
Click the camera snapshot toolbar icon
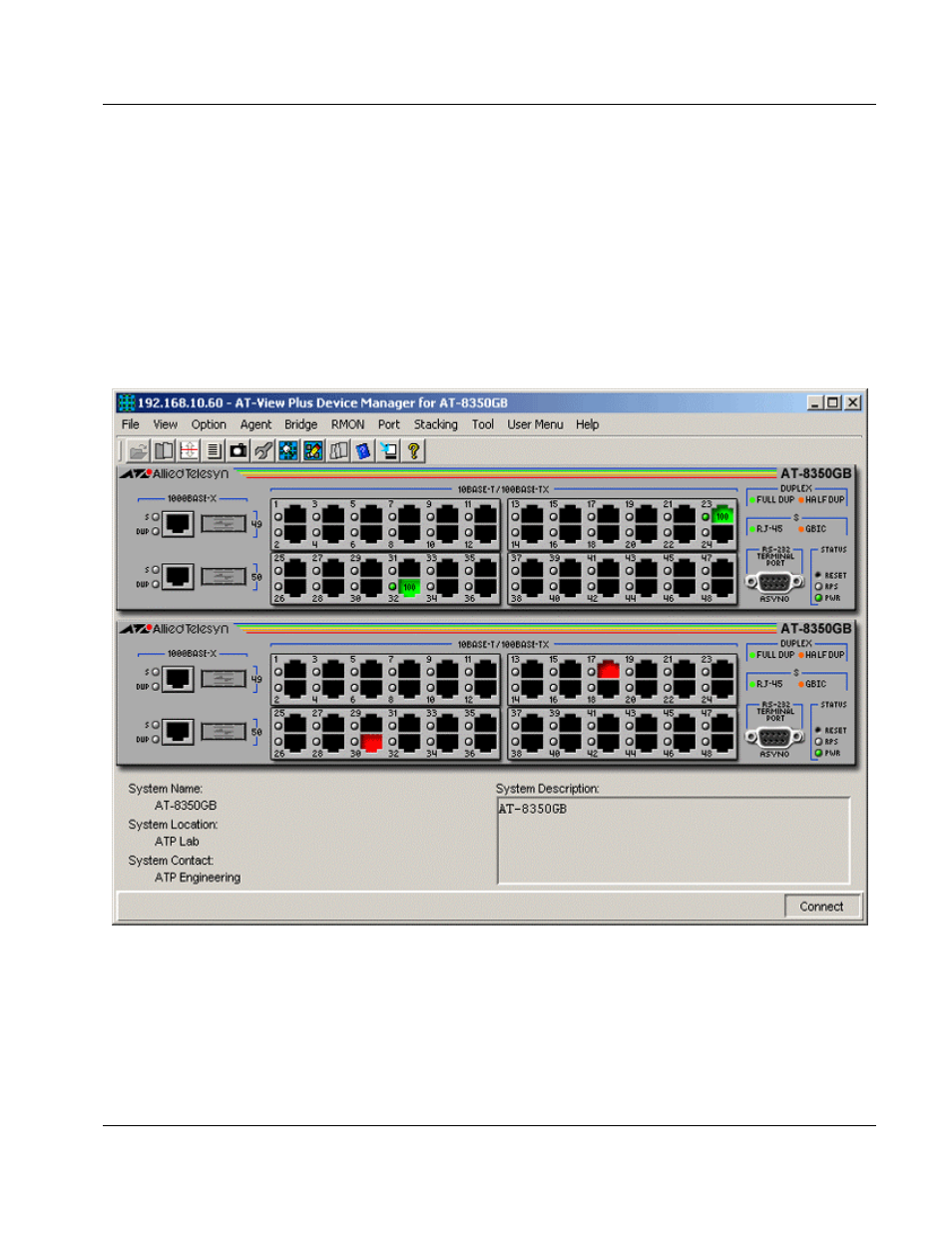point(238,451)
